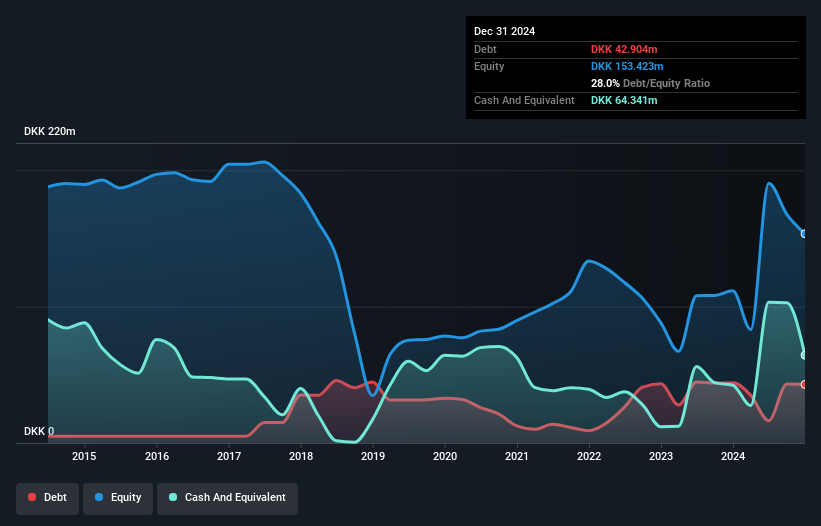
Task: Click the DKK 0 axis label
Action: [x=39, y=431]
